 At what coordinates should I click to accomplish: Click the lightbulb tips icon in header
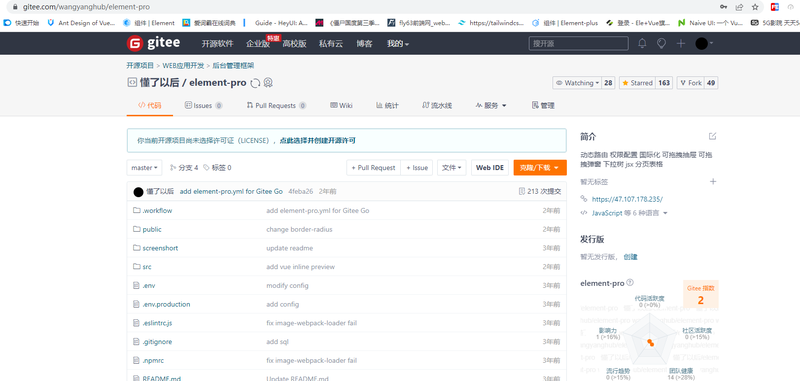tap(661, 44)
